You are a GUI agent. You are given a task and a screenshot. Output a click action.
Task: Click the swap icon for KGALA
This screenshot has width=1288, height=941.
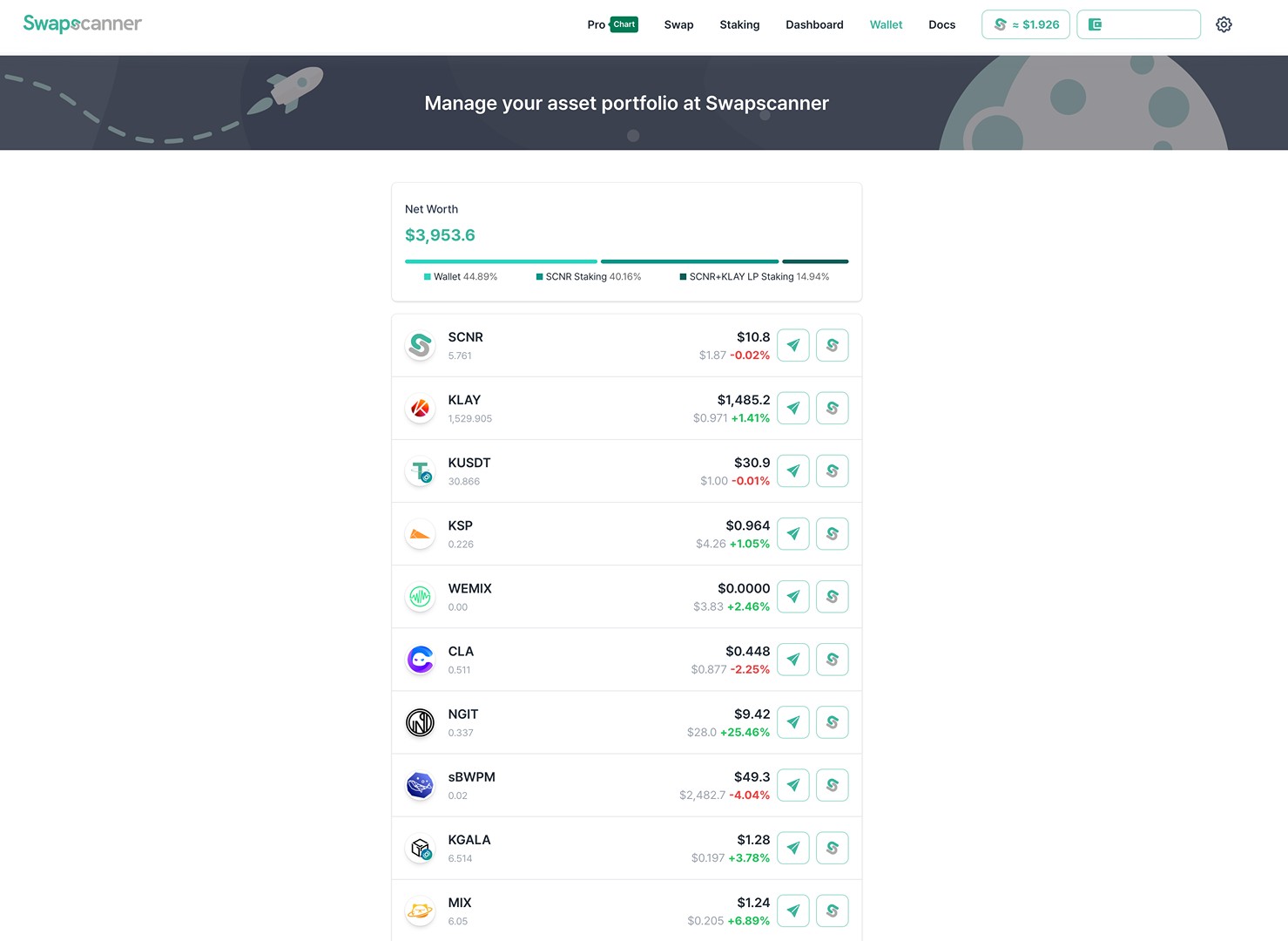click(x=833, y=848)
